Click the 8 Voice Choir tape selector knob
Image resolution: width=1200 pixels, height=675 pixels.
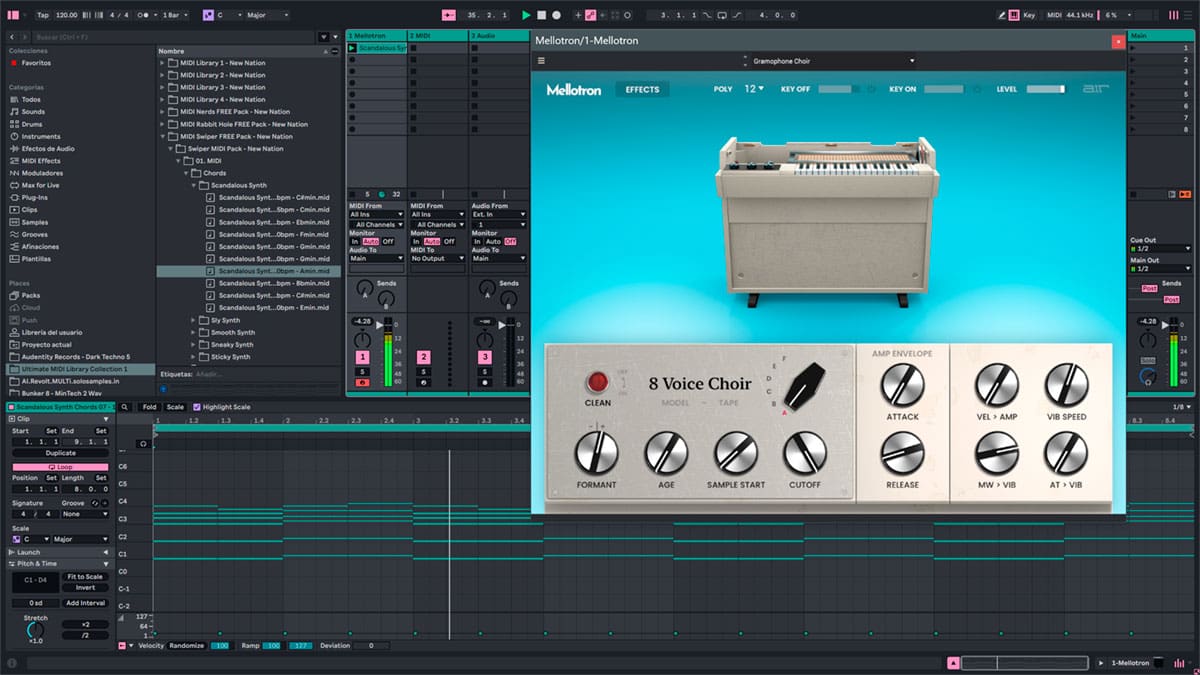pos(806,388)
